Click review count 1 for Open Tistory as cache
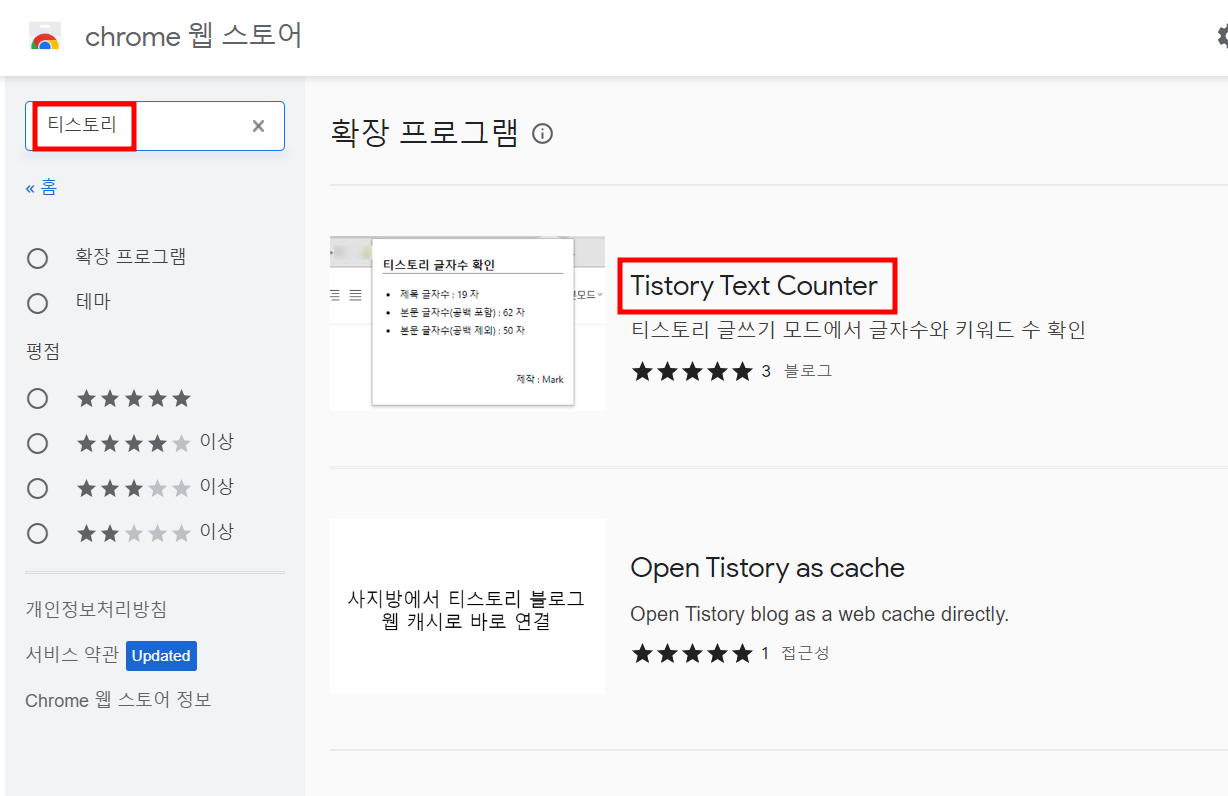Image resolution: width=1228 pixels, height=796 pixels. coord(765,654)
